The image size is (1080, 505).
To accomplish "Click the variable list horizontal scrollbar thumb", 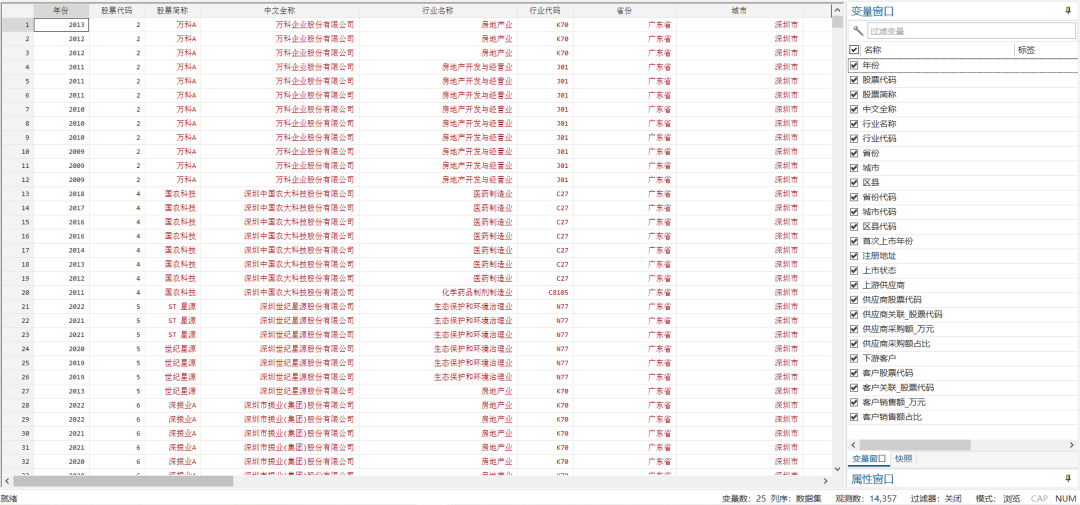I will pos(915,445).
